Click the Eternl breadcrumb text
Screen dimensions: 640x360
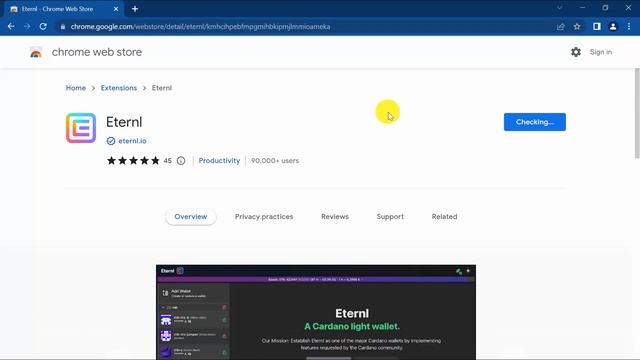click(x=162, y=88)
